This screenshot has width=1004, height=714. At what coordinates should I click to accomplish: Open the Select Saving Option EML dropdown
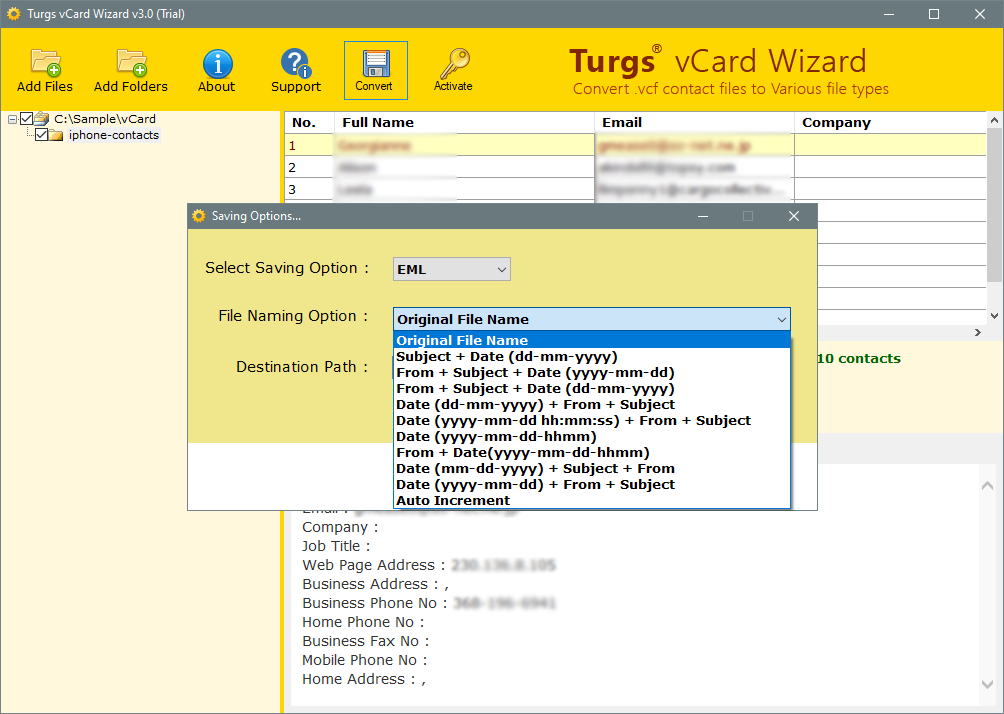[x=451, y=270]
